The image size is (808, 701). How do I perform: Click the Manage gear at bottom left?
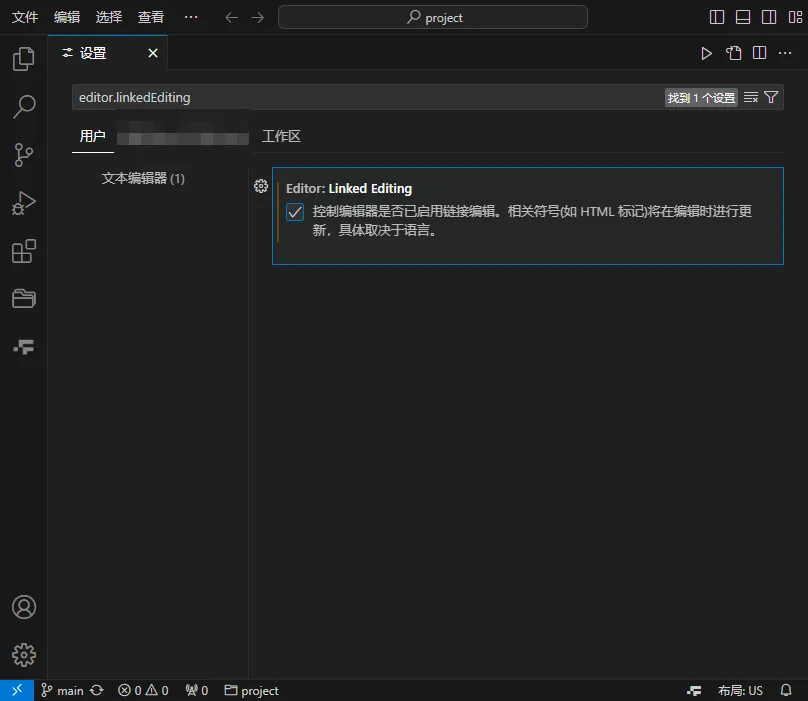click(23, 655)
